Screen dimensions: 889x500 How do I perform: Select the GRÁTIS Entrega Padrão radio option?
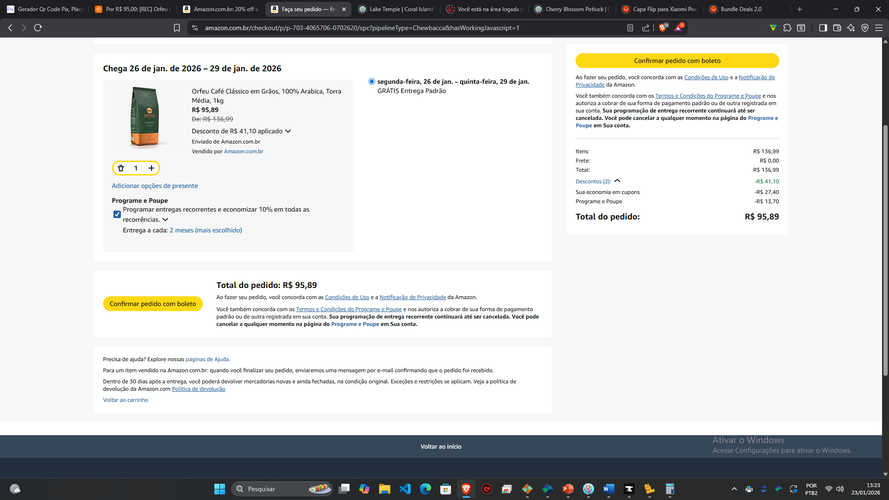click(x=371, y=82)
